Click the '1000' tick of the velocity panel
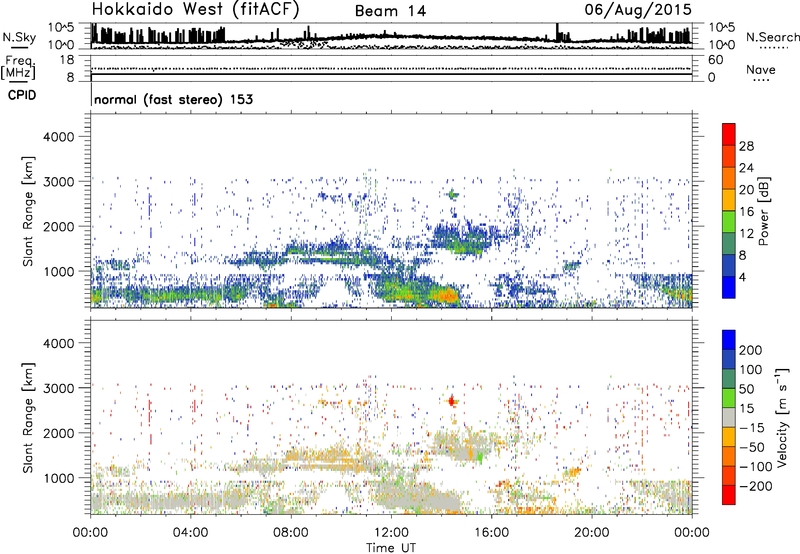800x554 pixels. (x=59, y=478)
